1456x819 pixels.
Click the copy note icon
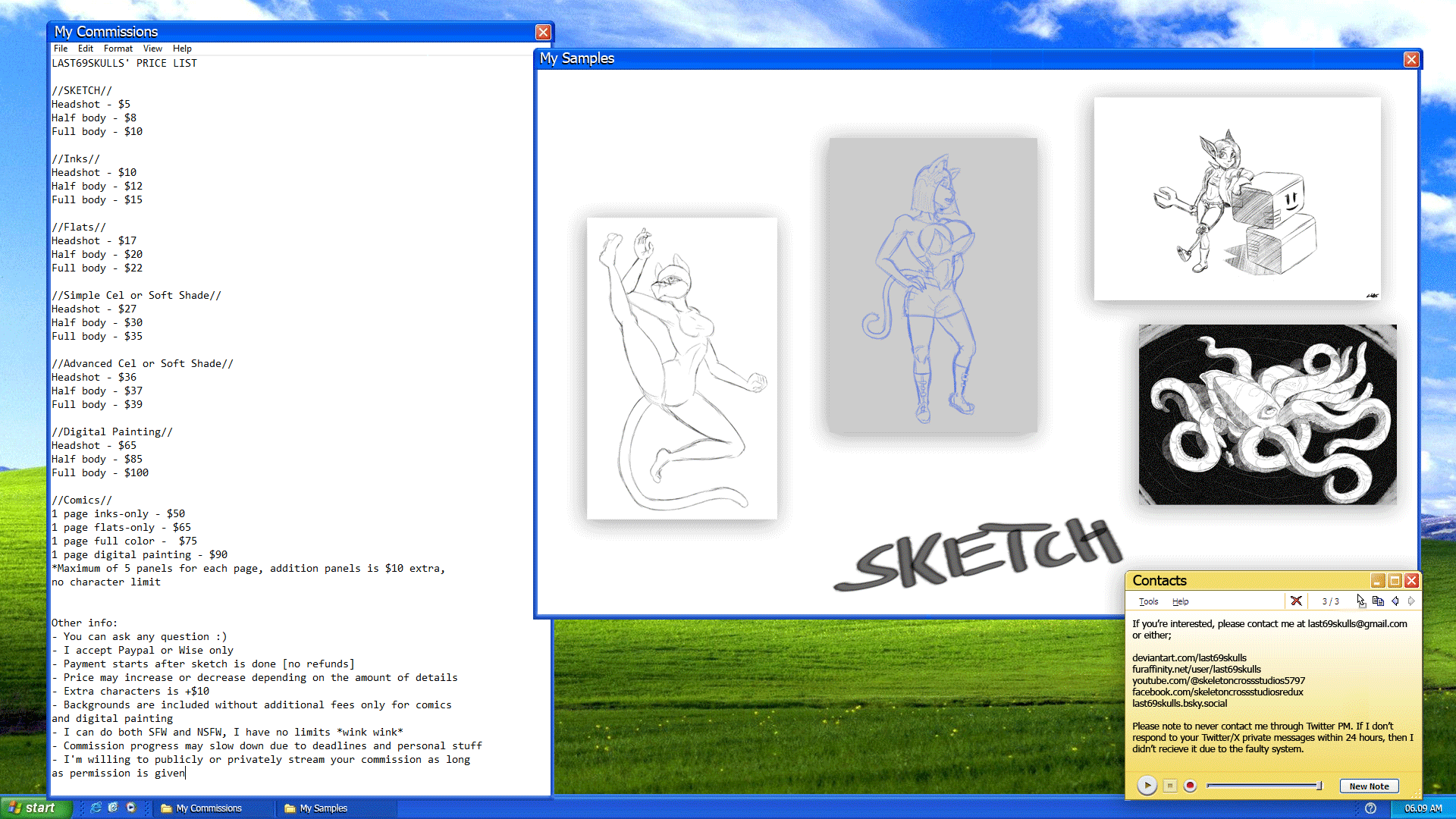tap(1378, 601)
